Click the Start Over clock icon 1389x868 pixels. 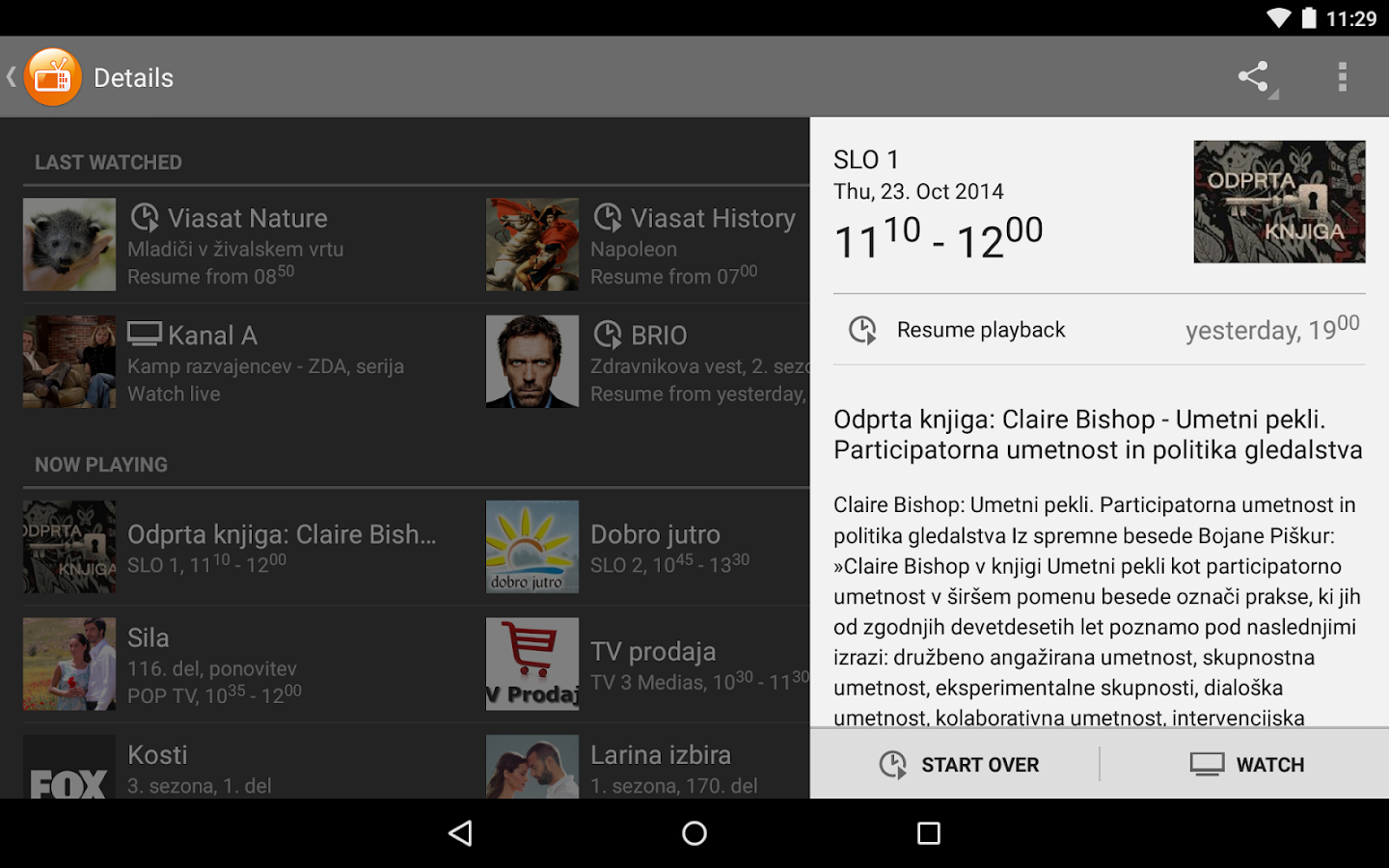coord(892,764)
